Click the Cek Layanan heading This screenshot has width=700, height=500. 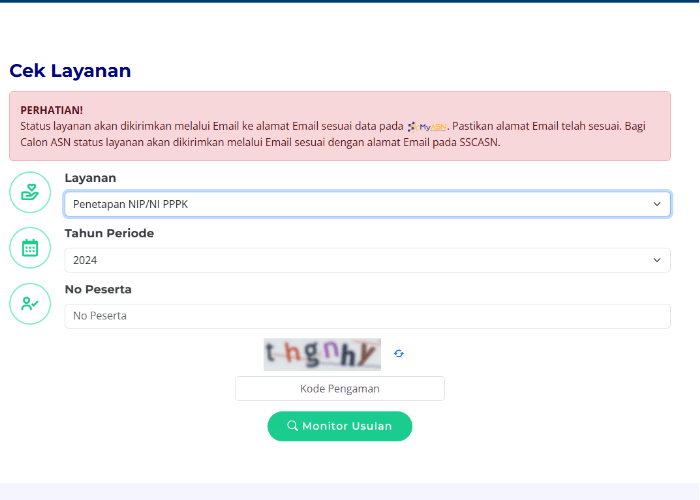pyautogui.click(x=70, y=71)
